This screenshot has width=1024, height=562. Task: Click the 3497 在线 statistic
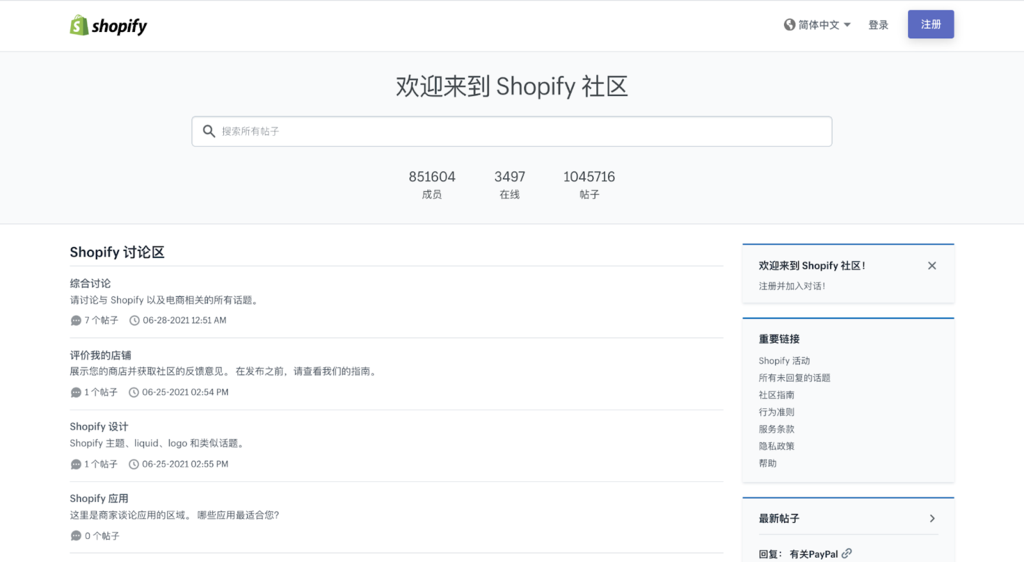pos(509,185)
